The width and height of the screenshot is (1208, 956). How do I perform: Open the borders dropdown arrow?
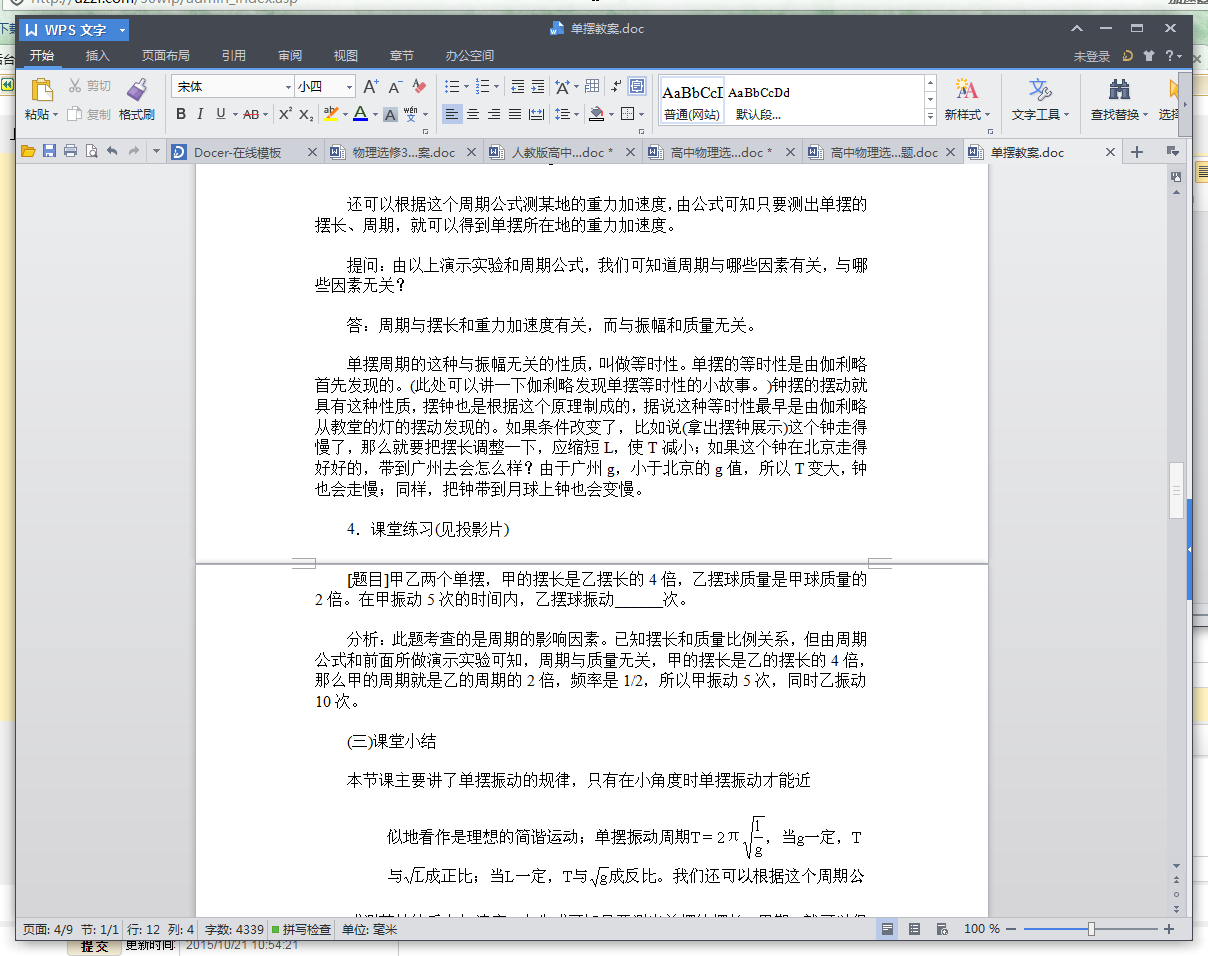[x=642, y=114]
